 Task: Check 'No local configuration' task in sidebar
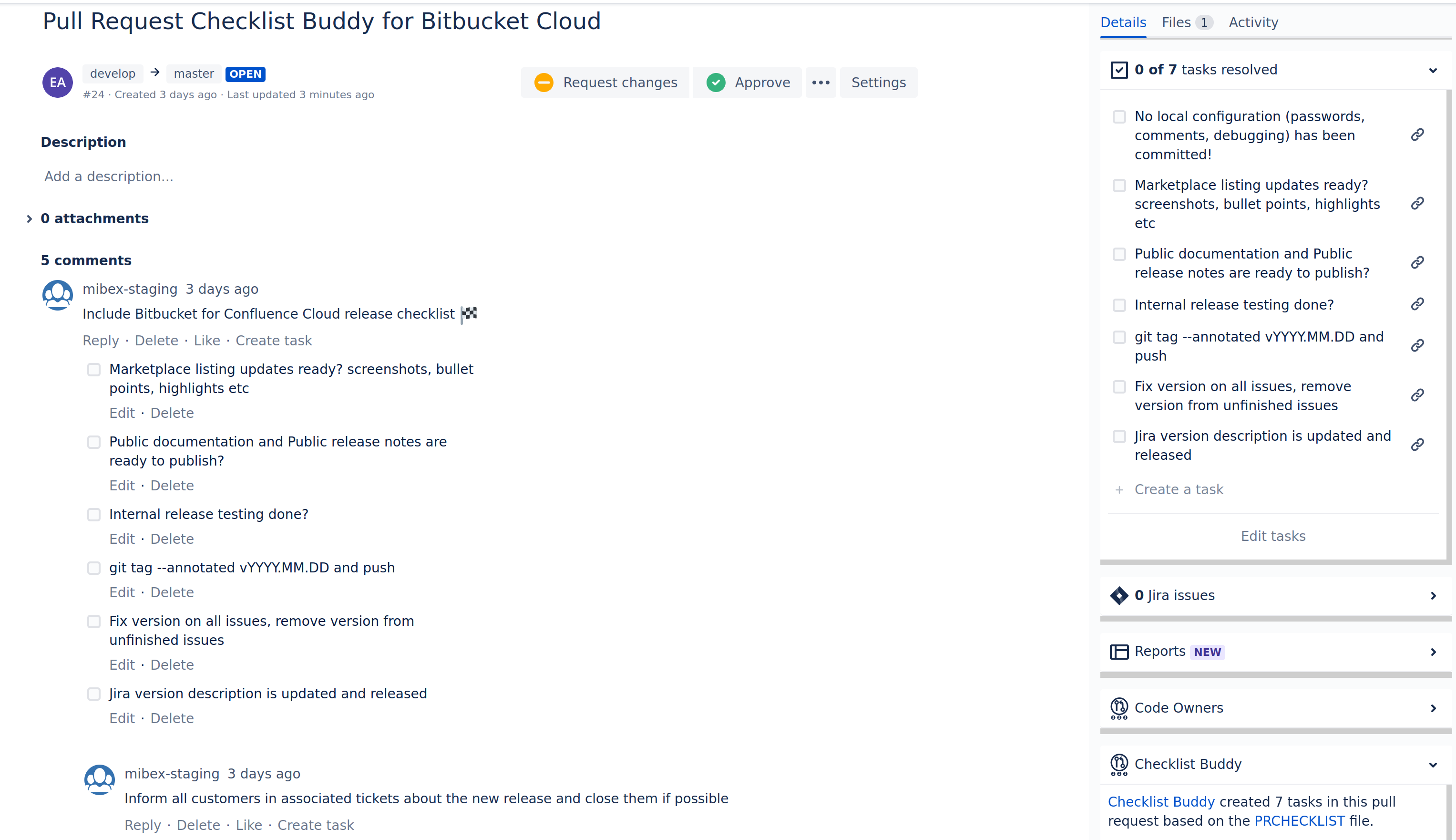coord(1119,117)
